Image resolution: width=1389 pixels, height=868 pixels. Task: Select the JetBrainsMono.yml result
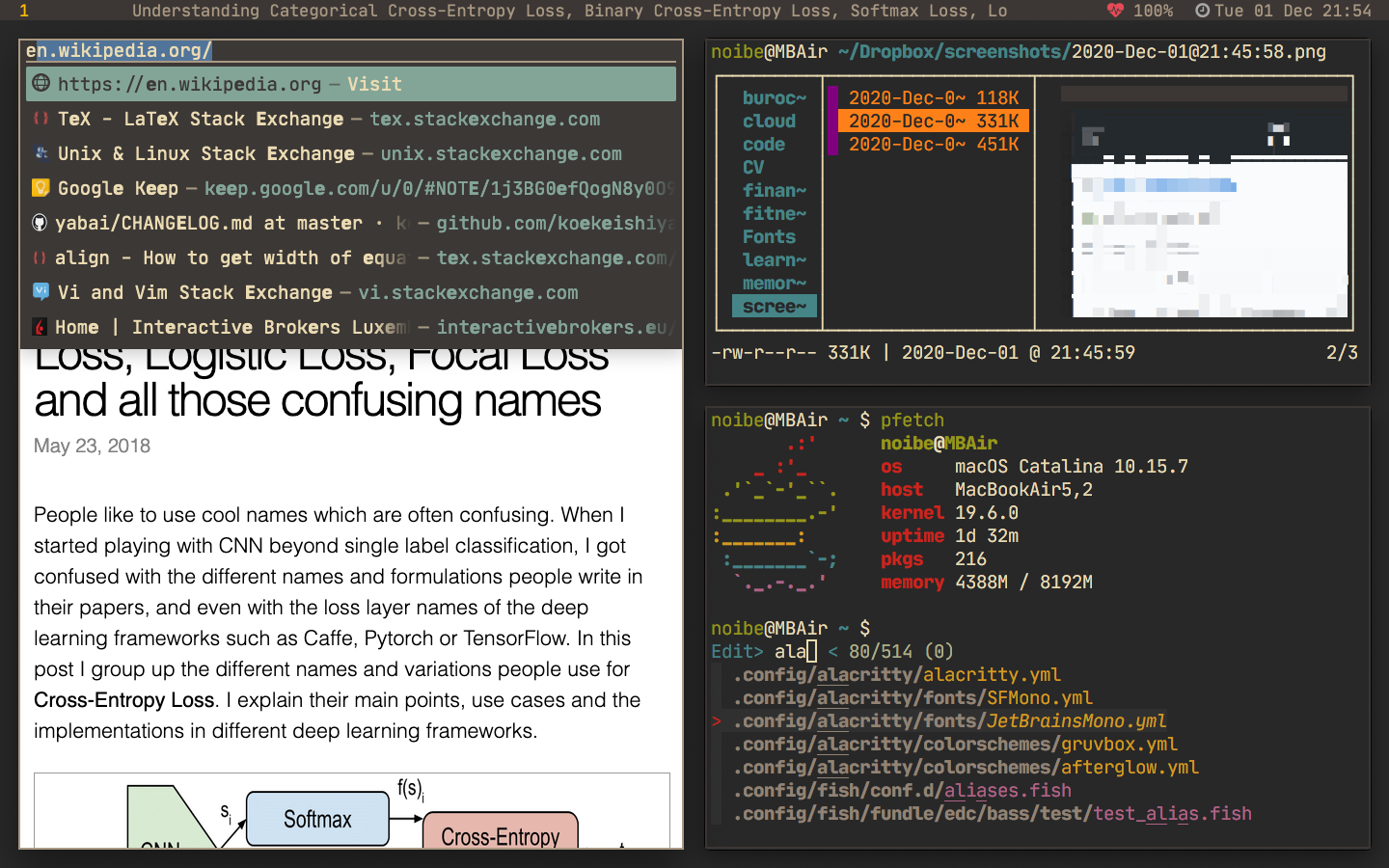tap(950, 720)
